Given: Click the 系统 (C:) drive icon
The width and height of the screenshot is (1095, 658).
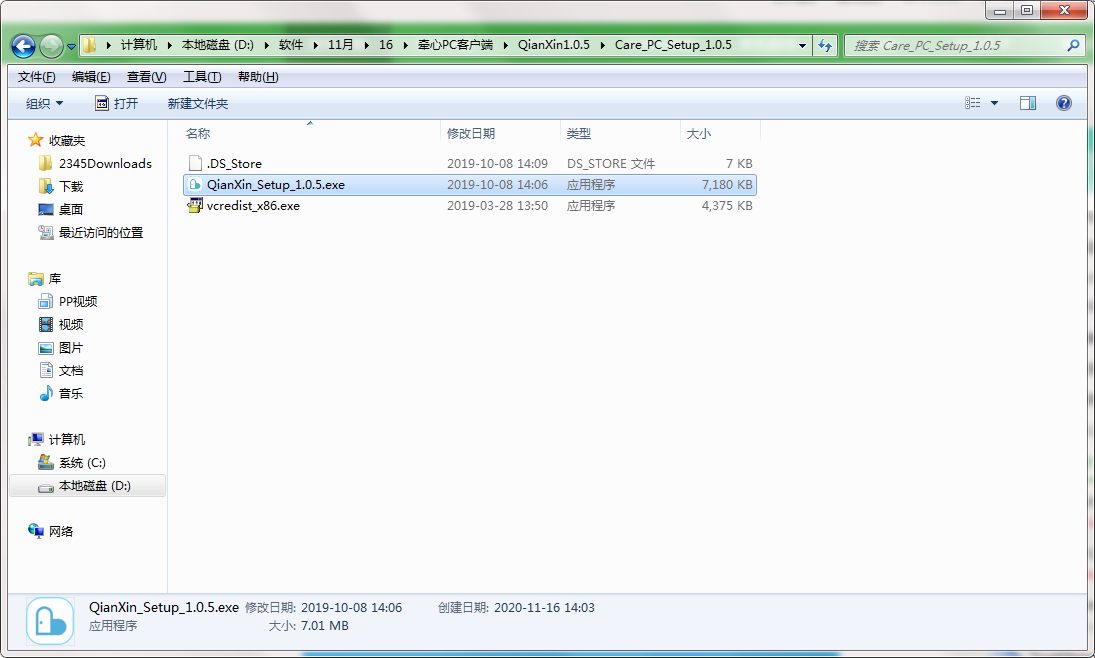Looking at the screenshot, I should [46, 462].
